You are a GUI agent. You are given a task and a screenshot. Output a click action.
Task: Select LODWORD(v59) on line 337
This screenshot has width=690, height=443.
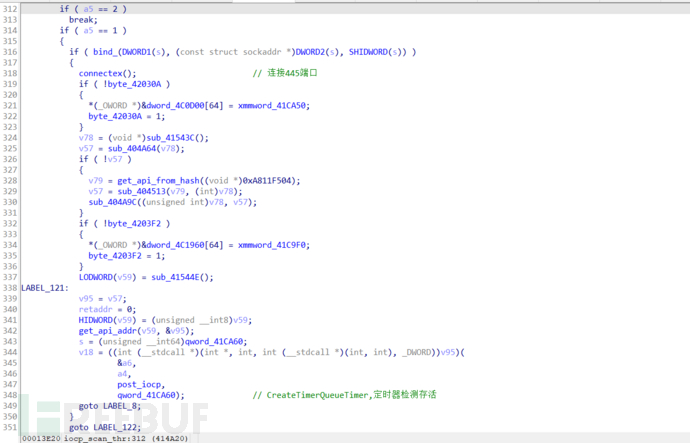pyautogui.click(x=107, y=277)
